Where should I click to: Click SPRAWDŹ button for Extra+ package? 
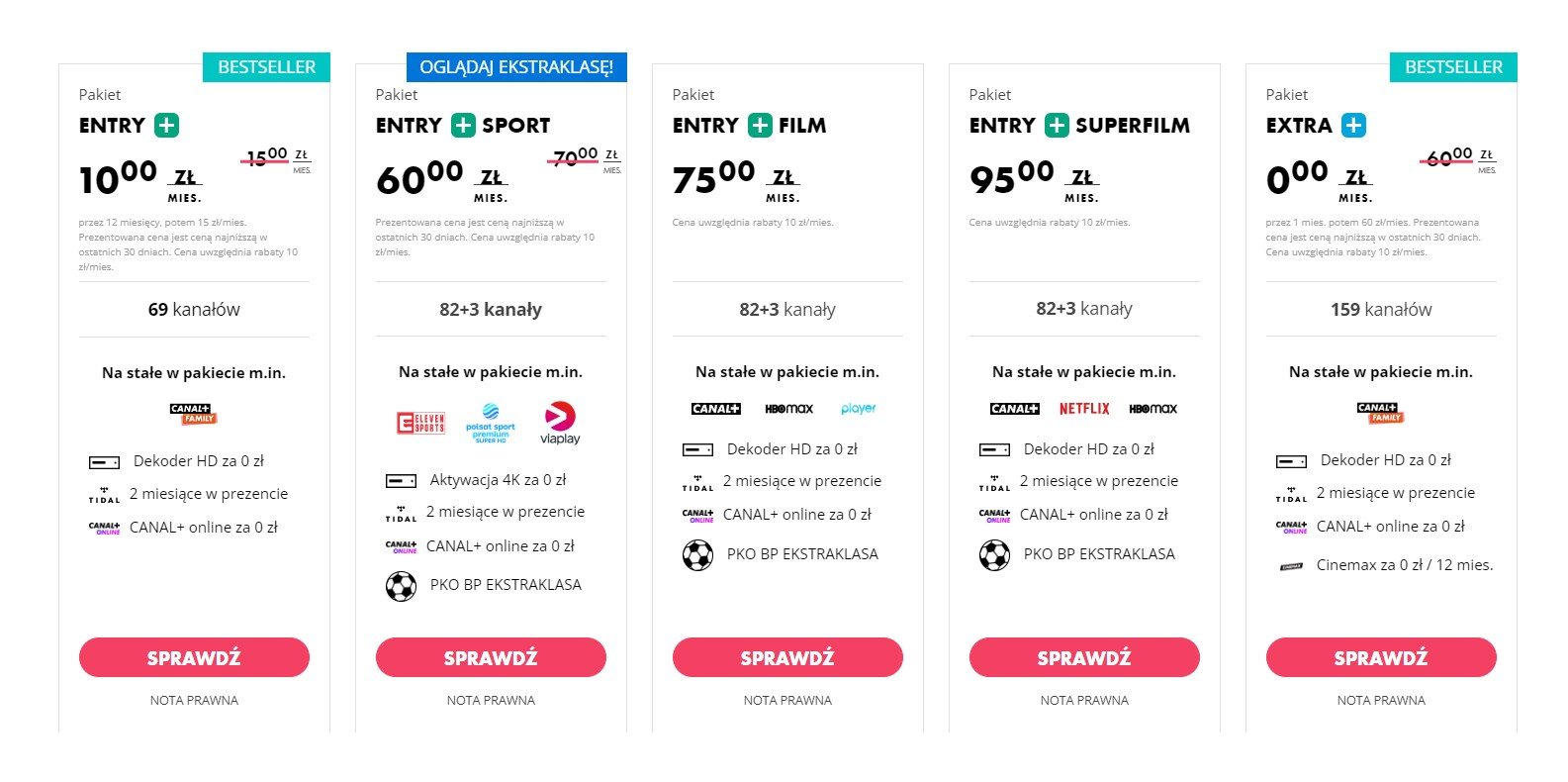pyautogui.click(x=1381, y=657)
